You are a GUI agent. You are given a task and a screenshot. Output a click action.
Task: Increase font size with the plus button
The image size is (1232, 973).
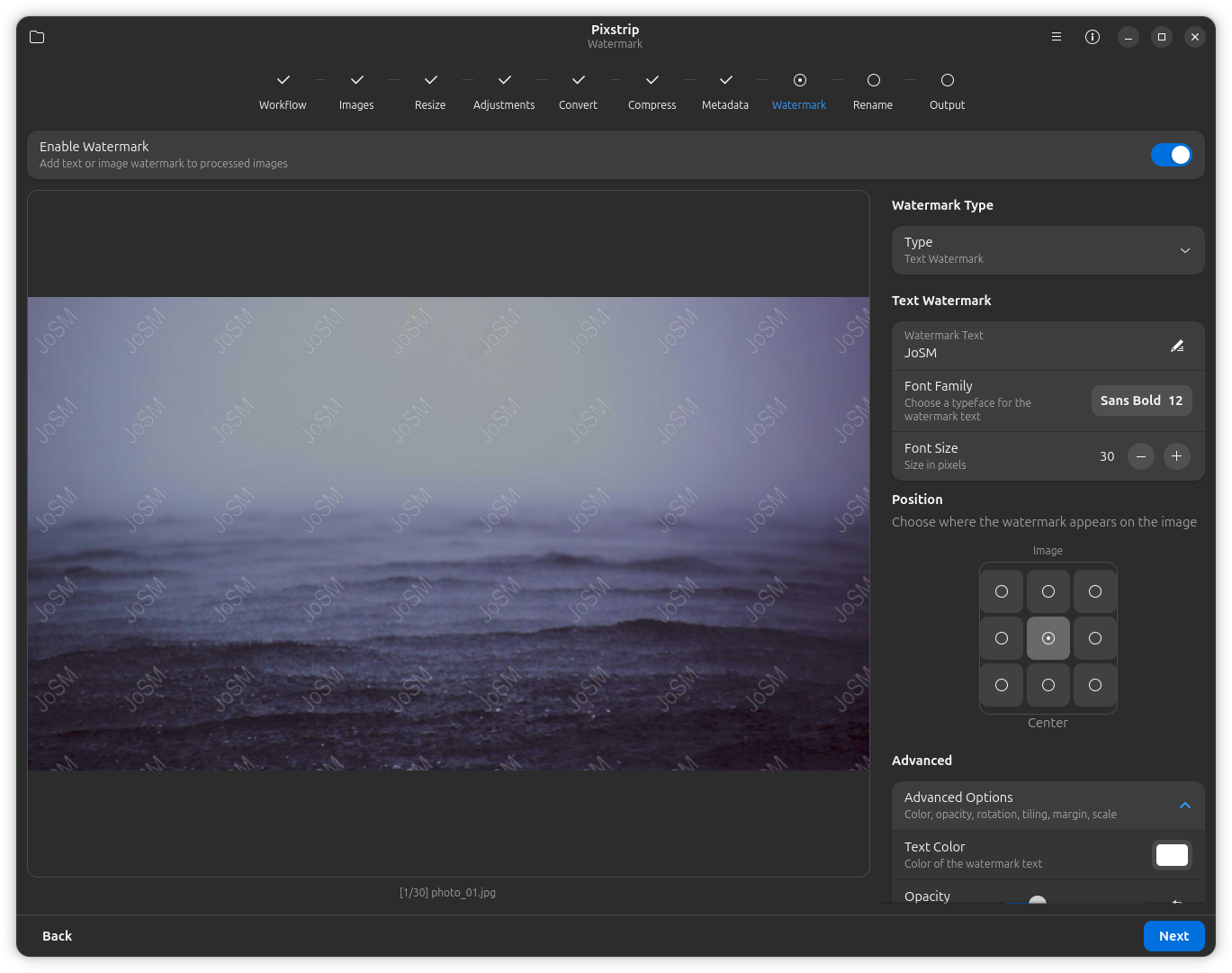(1176, 456)
